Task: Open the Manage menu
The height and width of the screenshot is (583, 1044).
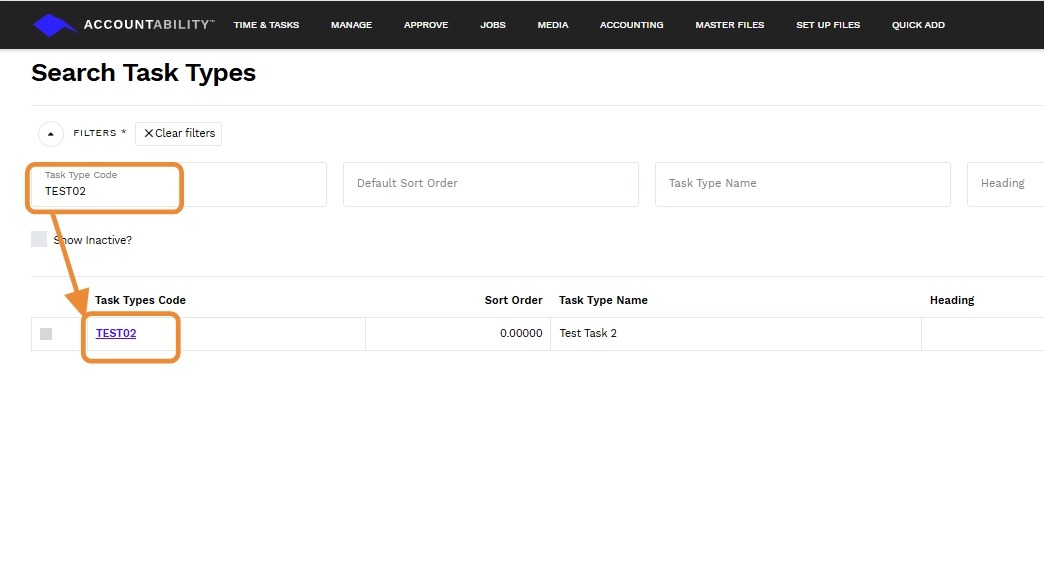Action: [x=351, y=25]
